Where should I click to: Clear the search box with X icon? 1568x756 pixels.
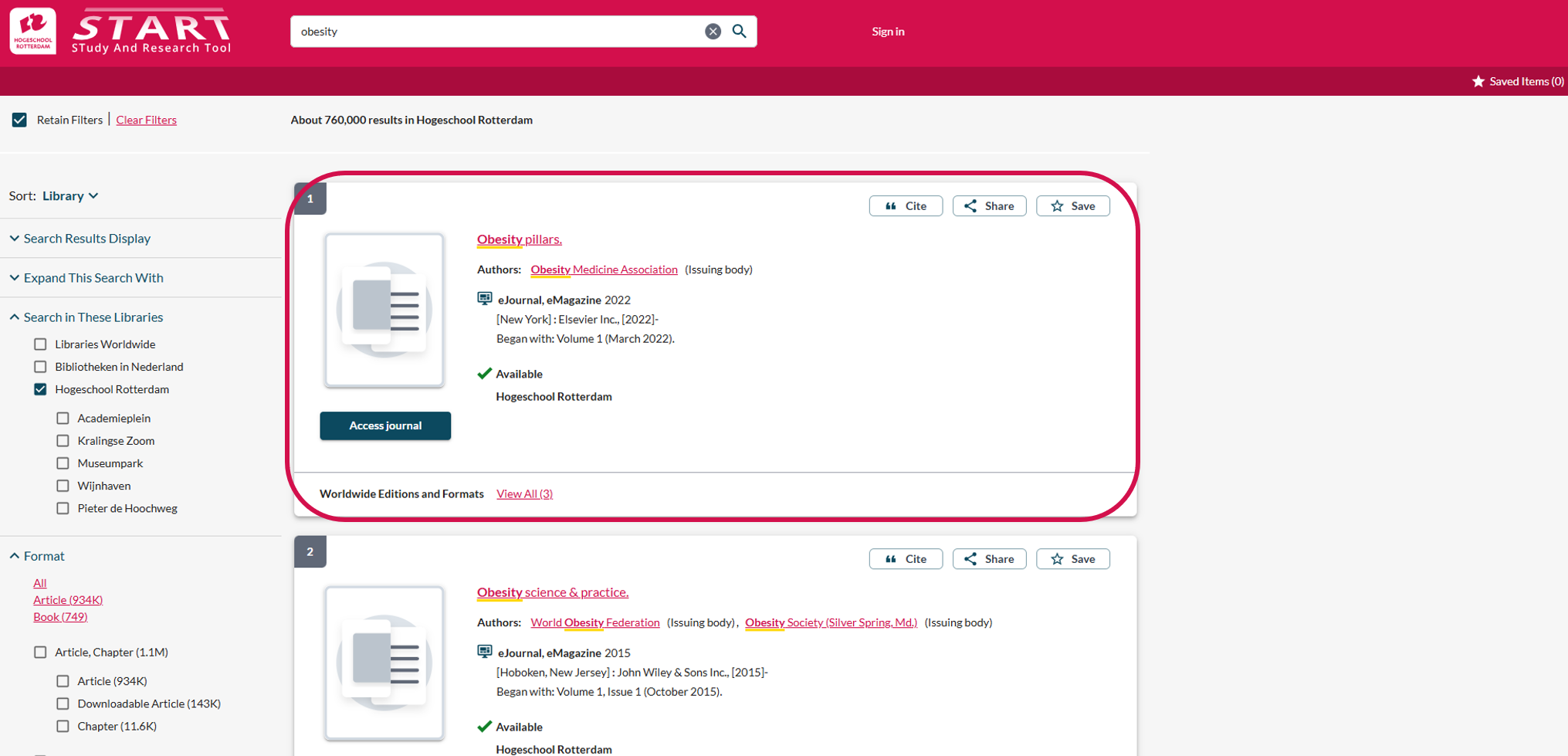pyautogui.click(x=713, y=31)
